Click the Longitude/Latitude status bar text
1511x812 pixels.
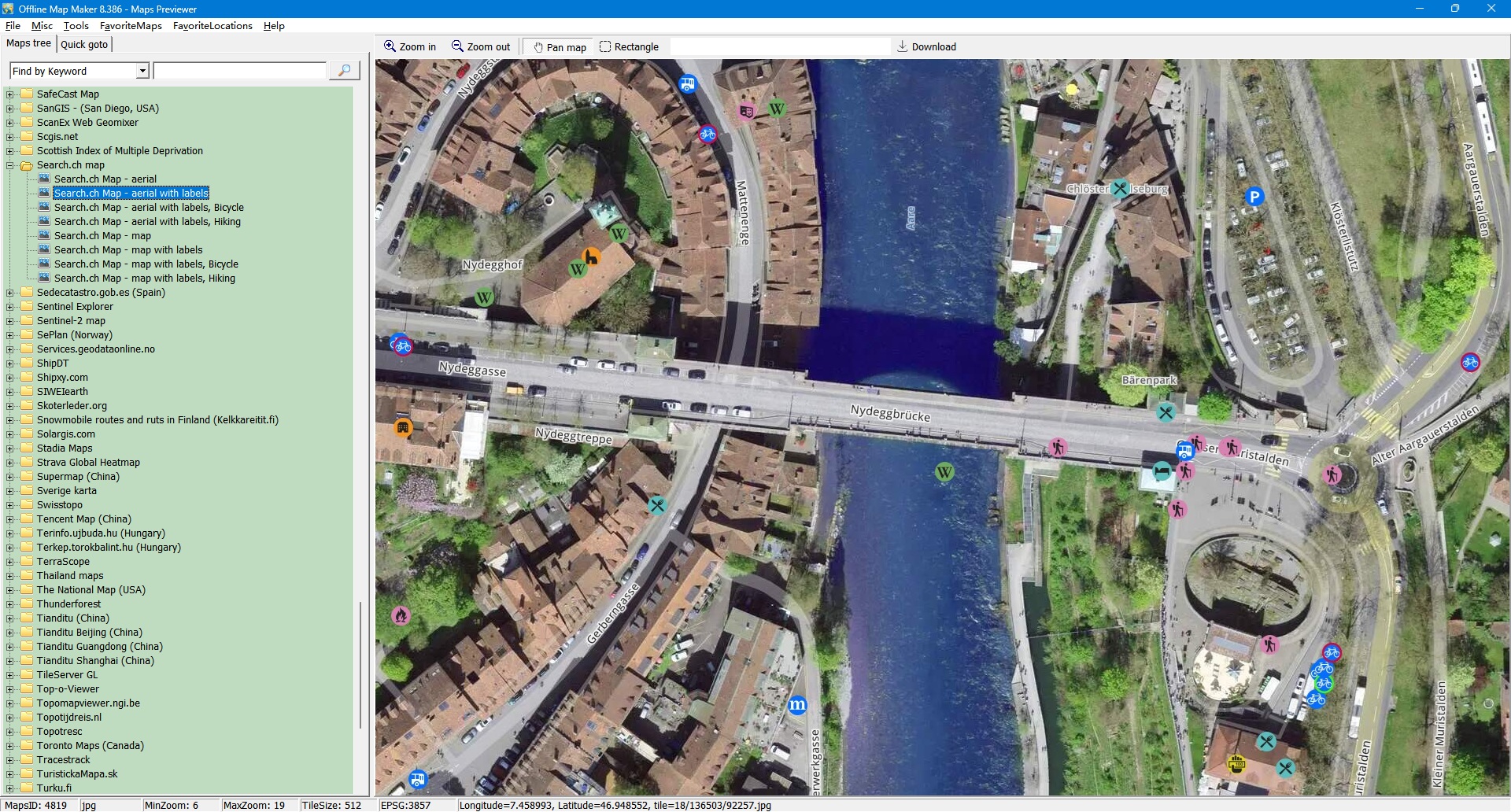click(615, 805)
